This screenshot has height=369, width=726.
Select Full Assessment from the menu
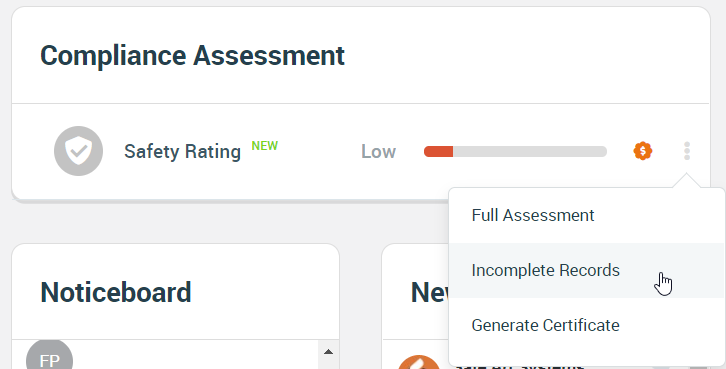[x=586, y=215]
